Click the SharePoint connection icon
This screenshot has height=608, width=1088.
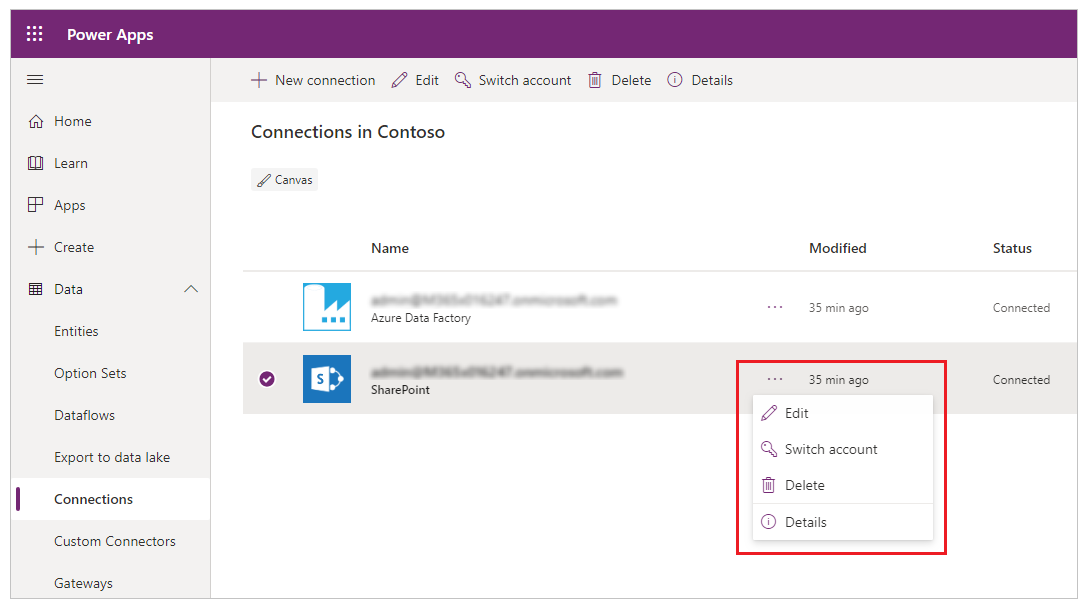pos(327,379)
